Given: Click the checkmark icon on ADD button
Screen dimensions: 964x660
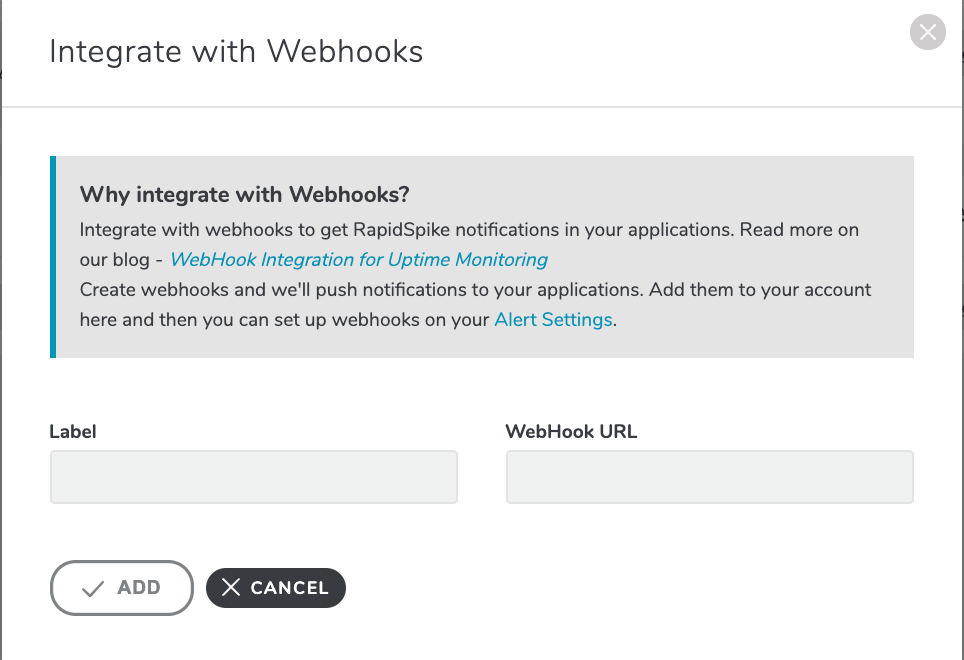Looking at the screenshot, I should pyautogui.click(x=93, y=589).
